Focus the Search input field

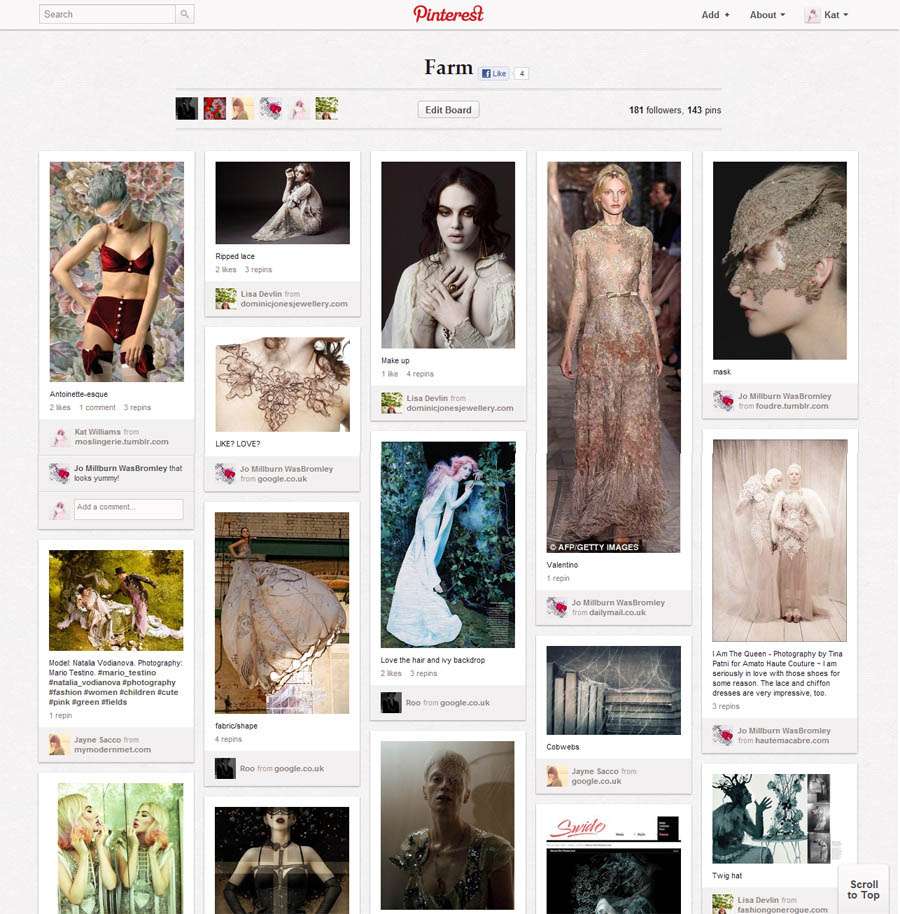coord(108,15)
